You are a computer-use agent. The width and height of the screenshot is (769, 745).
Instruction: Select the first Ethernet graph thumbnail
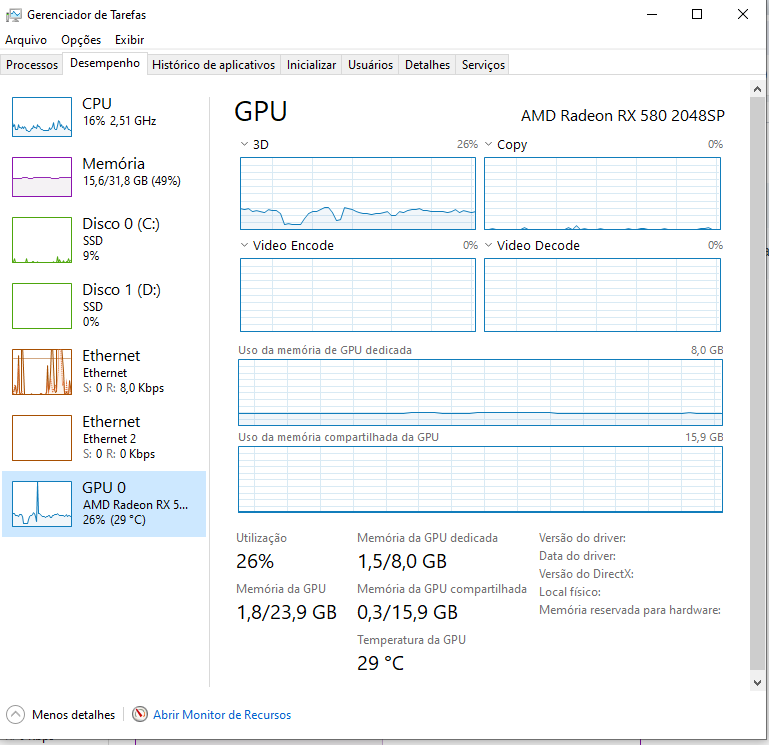[x=42, y=372]
